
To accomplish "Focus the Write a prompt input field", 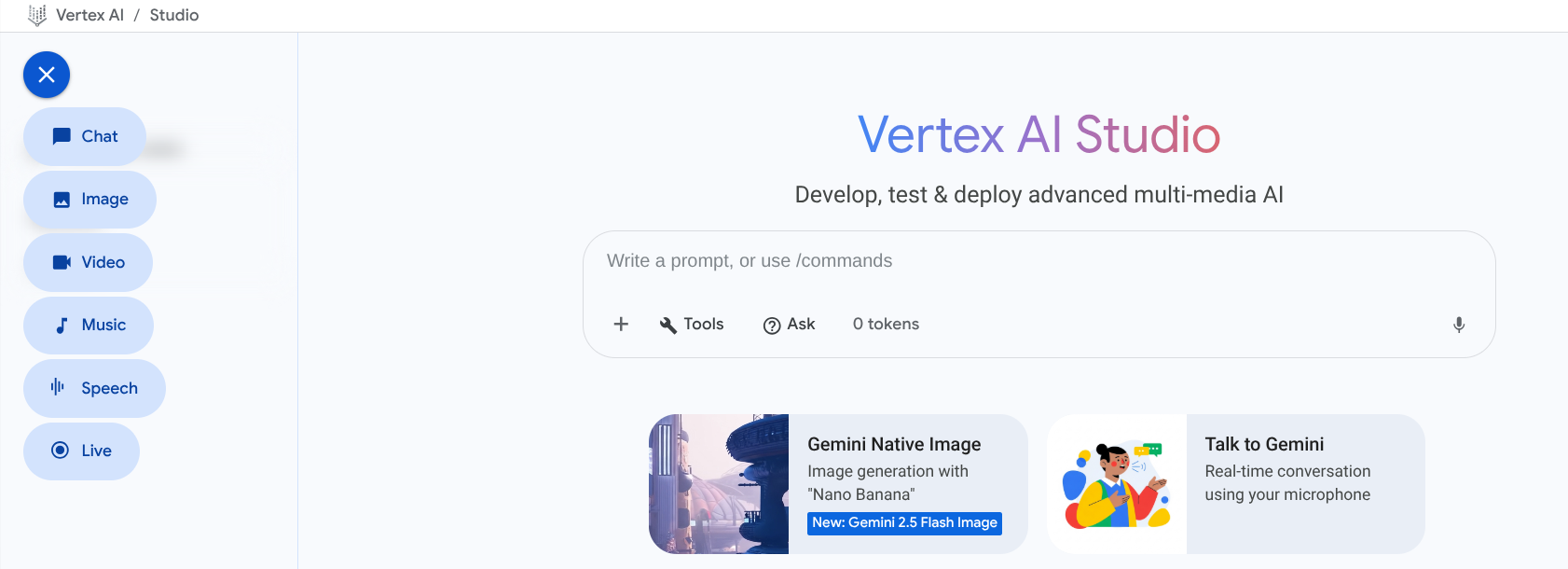I will pyautogui.click(x=1038, y=261).
